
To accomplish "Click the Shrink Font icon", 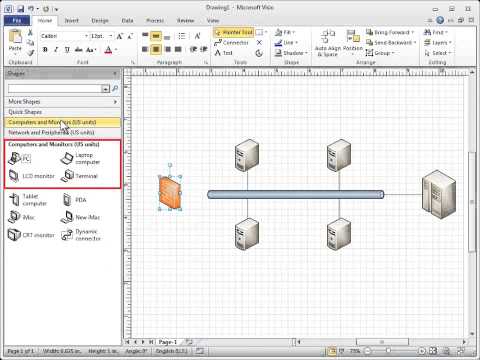I will click(130, 36).
